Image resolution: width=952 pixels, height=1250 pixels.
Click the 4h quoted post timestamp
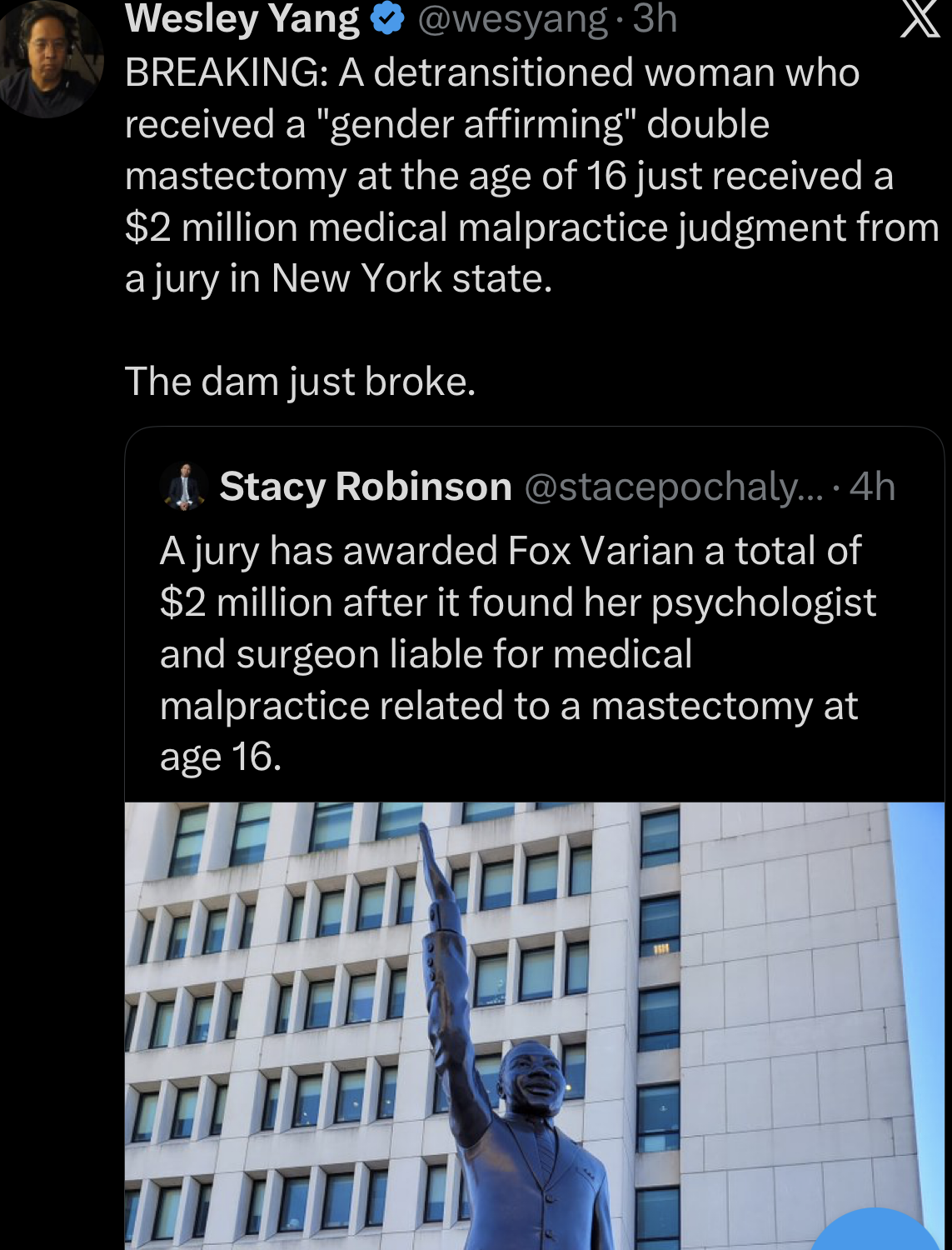click(x=872, y=487)
